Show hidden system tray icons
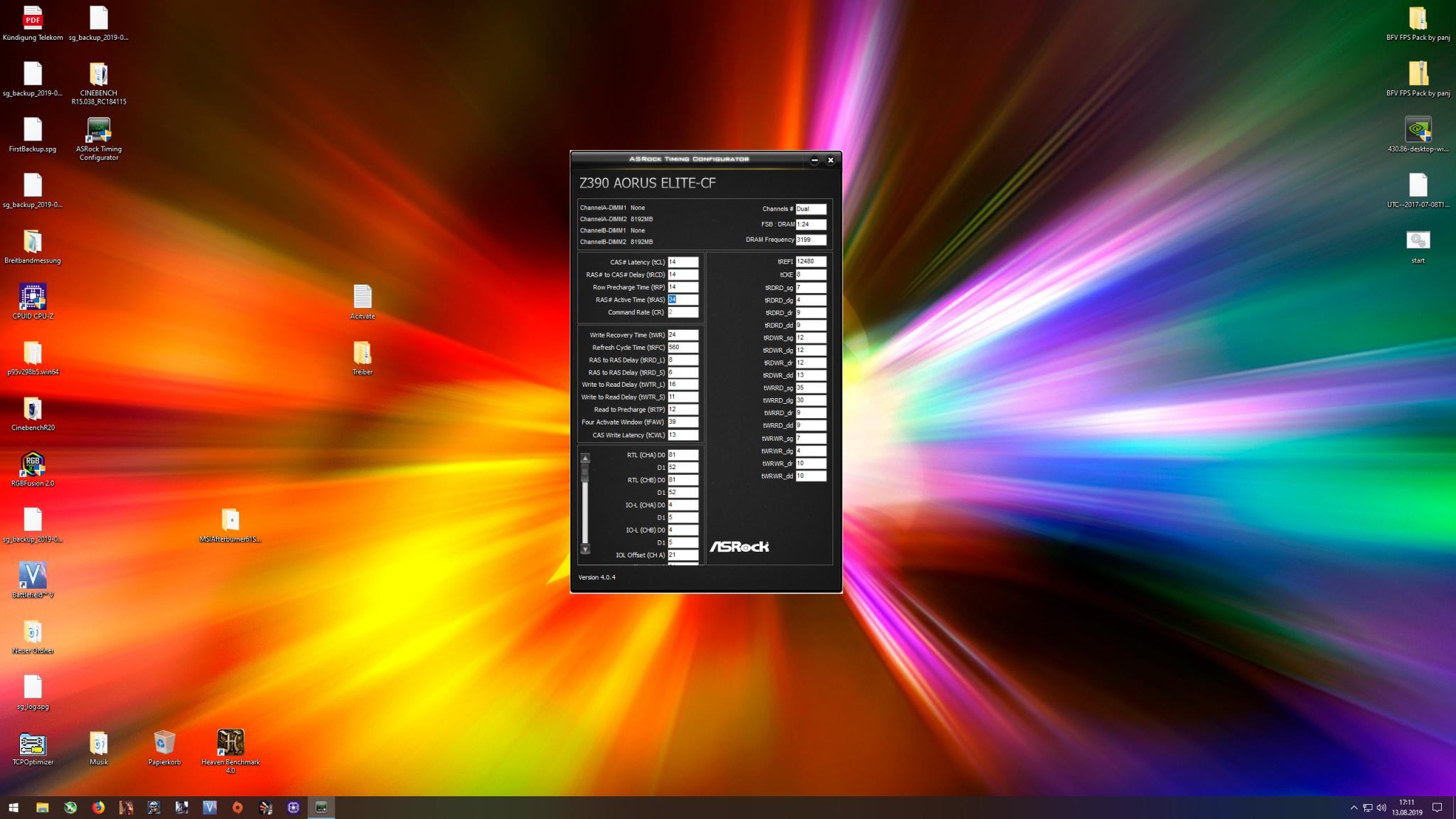 1354,808
